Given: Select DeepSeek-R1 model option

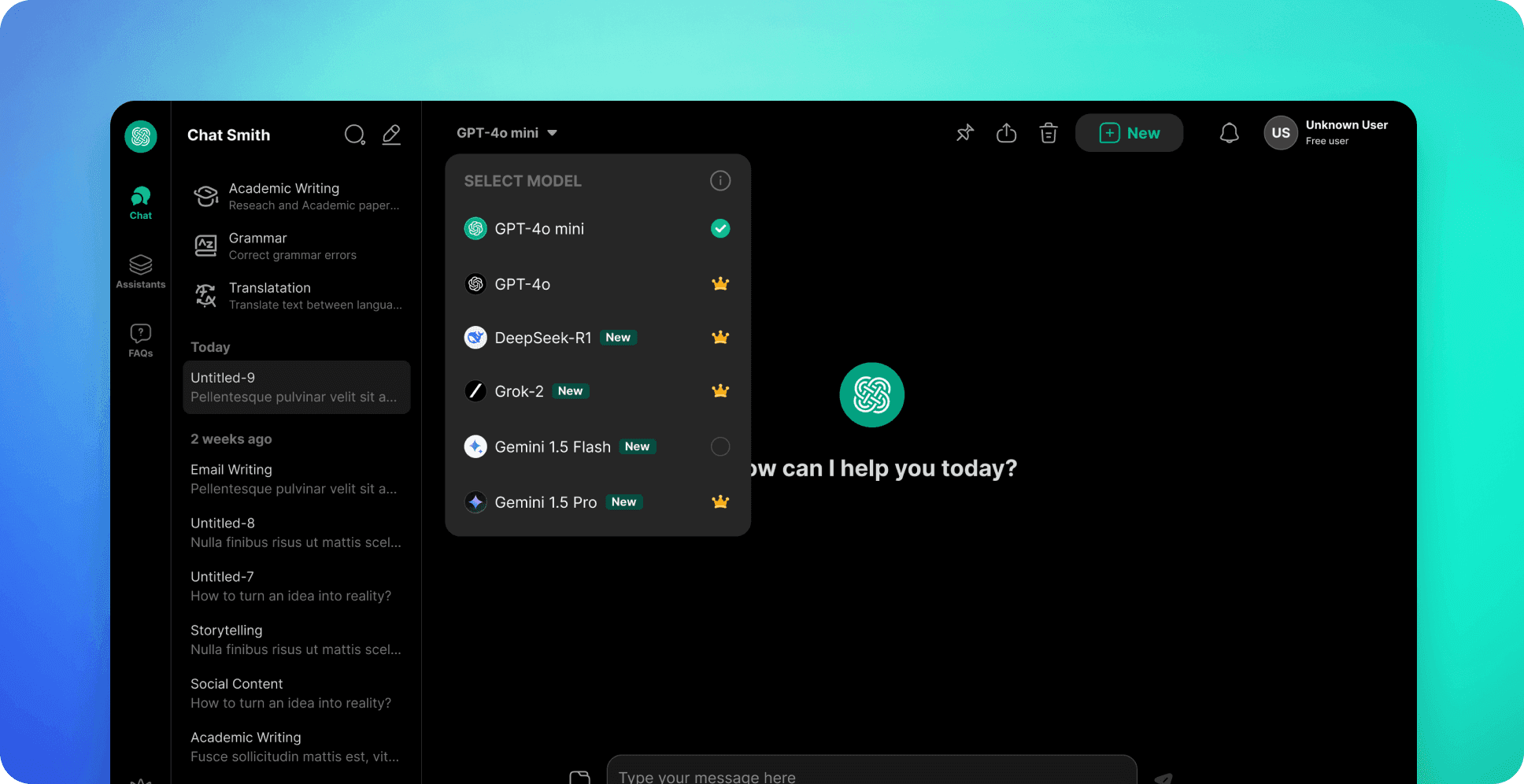Looking at the screenshot, I should click(x=597, y=338).
